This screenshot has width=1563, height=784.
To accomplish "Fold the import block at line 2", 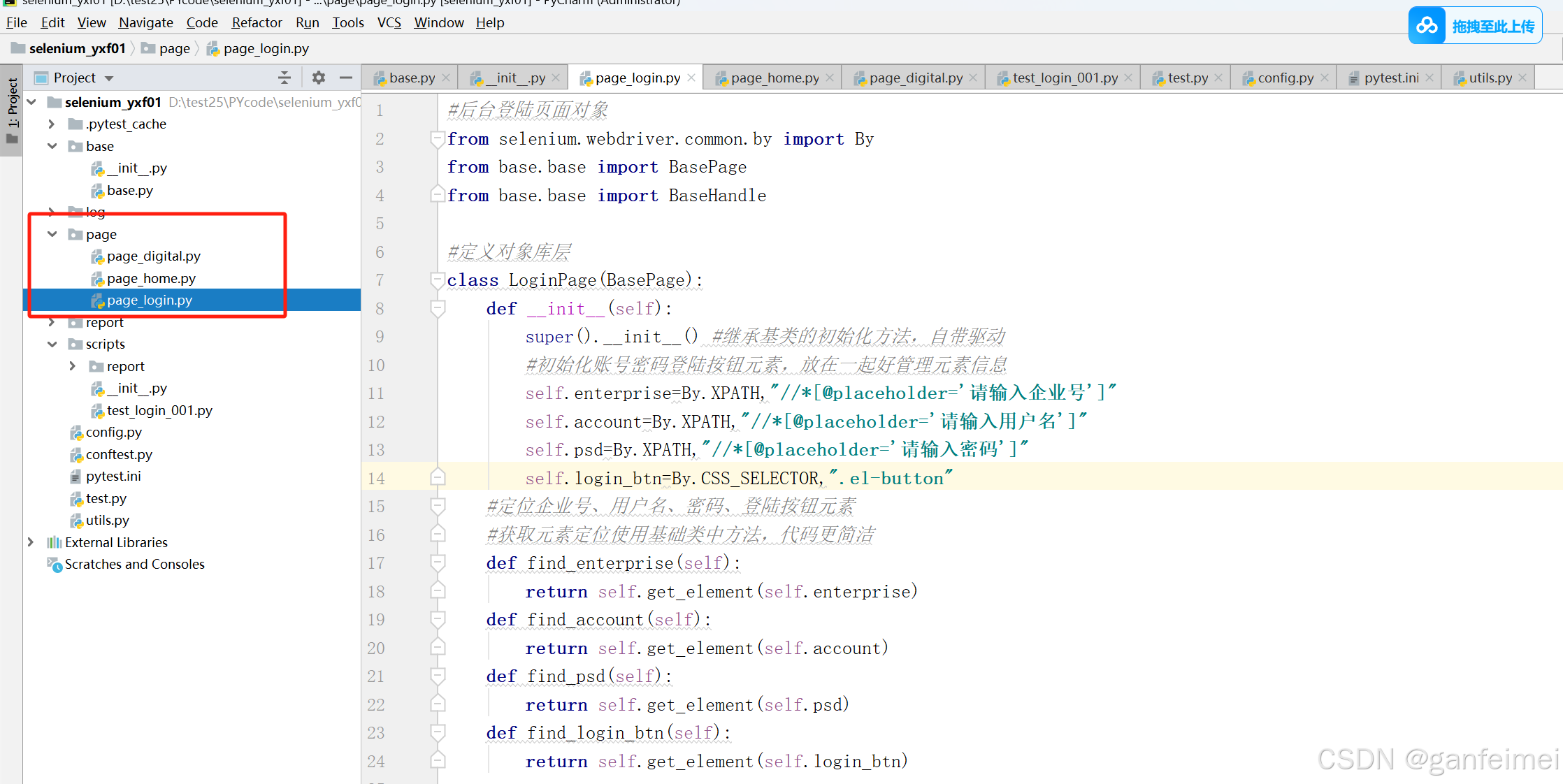I will (x=438, y=138).
